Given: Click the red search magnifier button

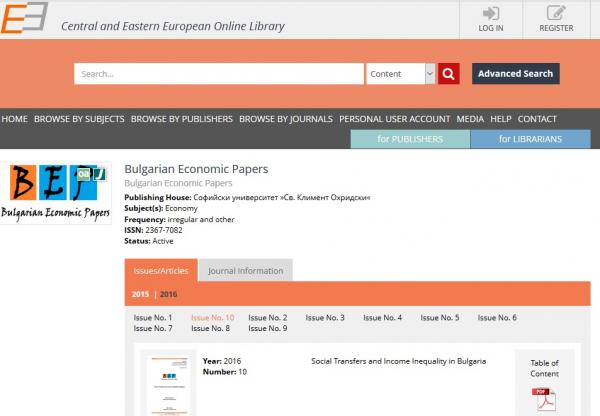Looking at the screenshot, I should [448, 73].
